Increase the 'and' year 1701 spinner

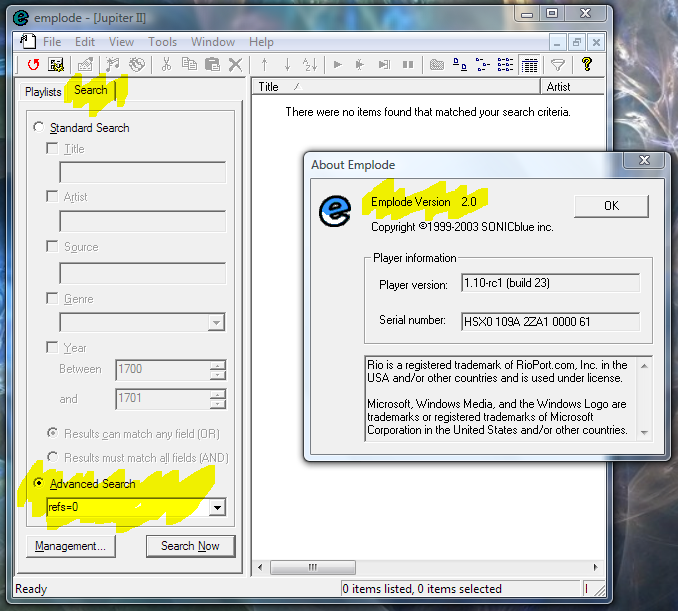point(217,394)
